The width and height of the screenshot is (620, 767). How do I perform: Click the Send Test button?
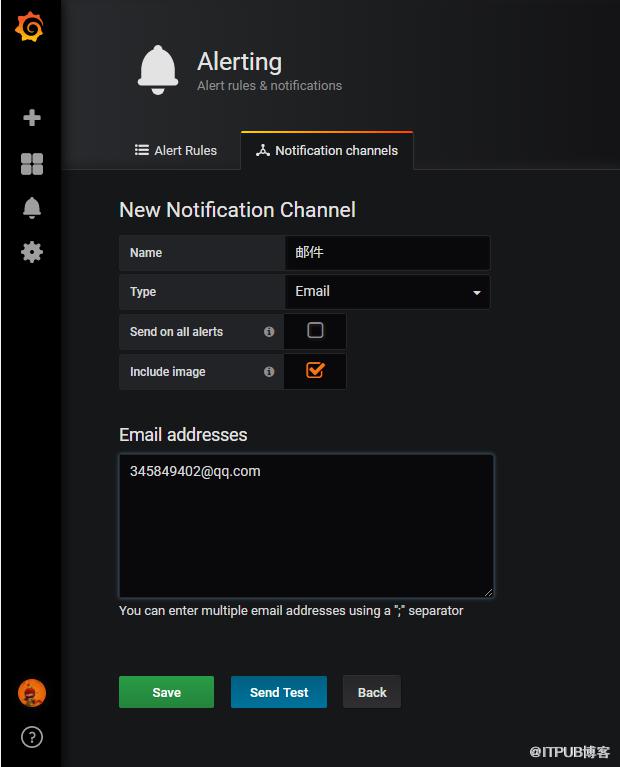[279, 692]
